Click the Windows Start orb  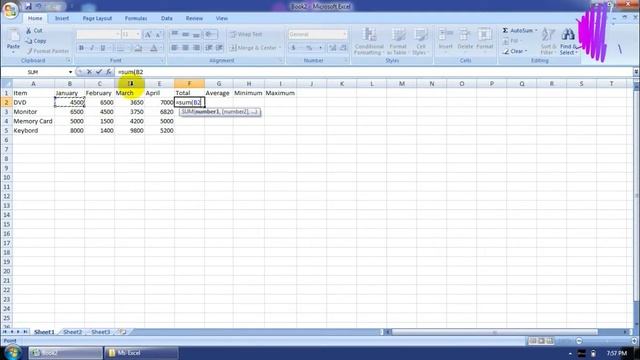point(12,352)
